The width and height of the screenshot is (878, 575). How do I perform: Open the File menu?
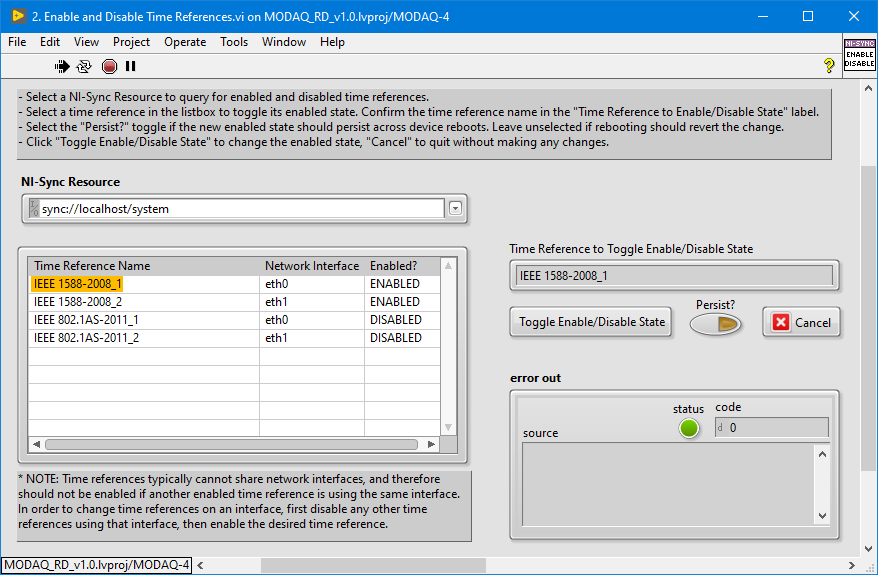point(17,42)
